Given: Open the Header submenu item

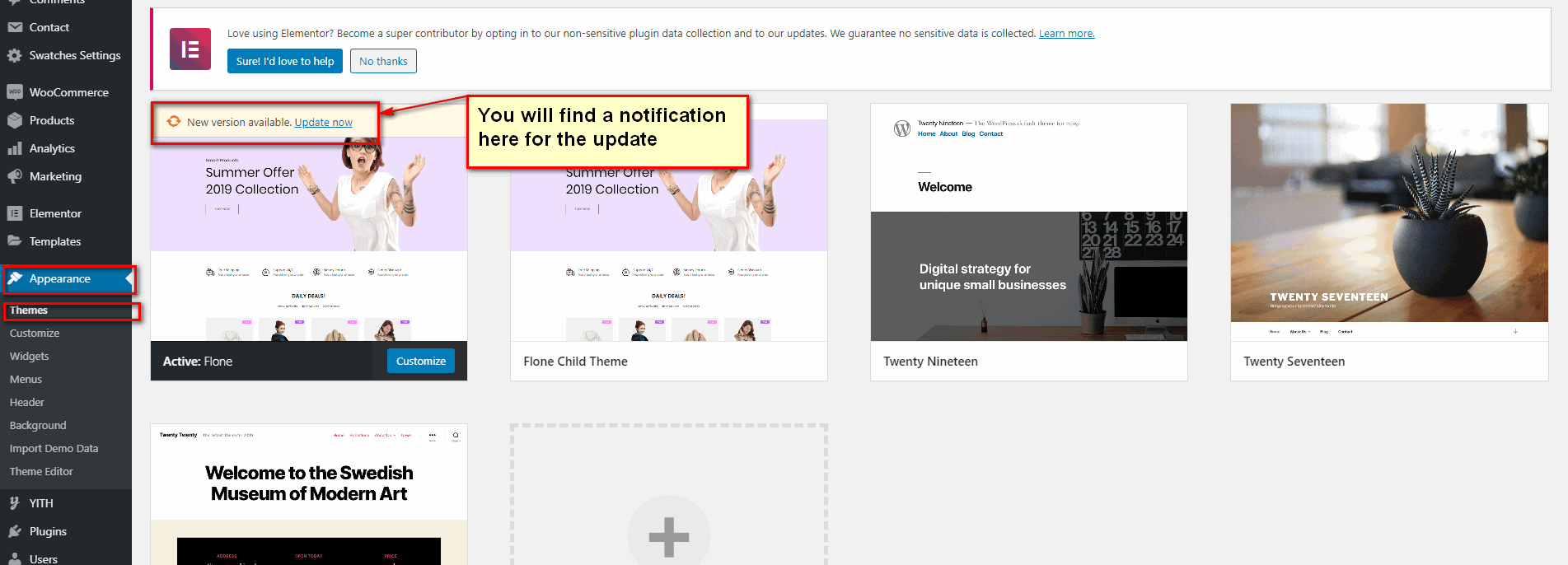Looking at the screenshot, I should point(27,403).
